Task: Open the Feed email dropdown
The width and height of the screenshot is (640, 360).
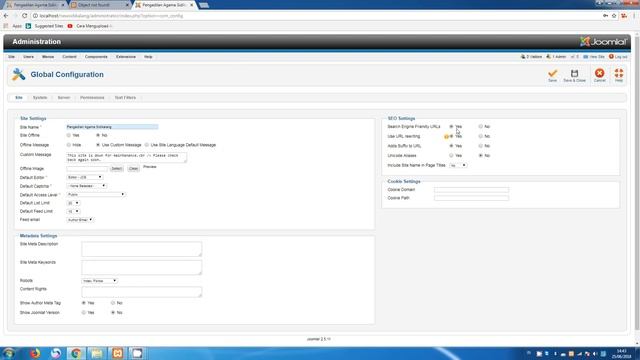Action: pos(80,220)
